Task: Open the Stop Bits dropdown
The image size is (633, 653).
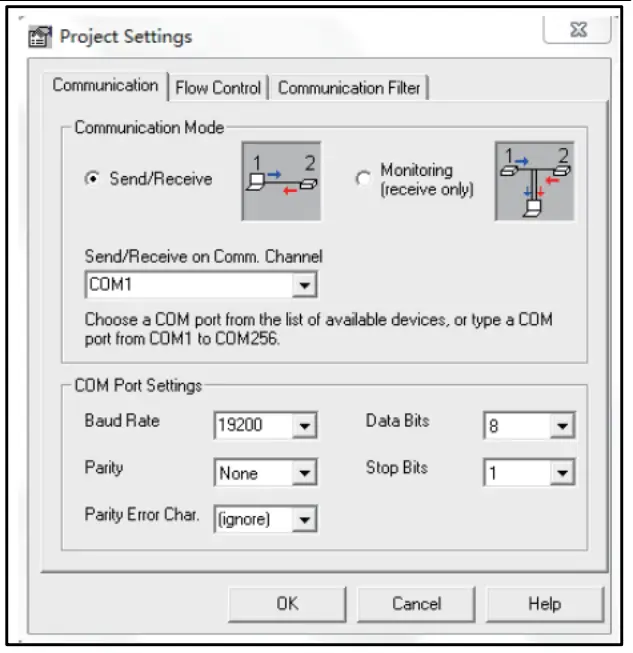Action: coord(564,473)
